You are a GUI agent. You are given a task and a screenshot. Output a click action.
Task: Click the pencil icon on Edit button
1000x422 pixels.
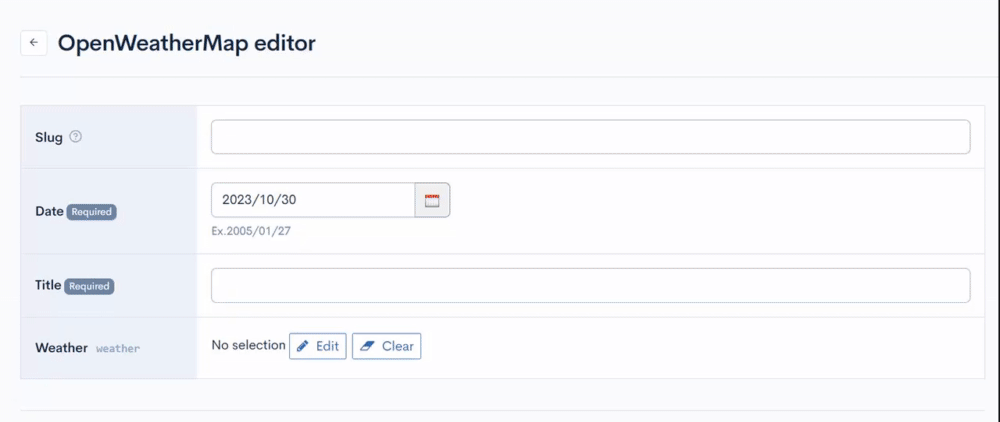coord(303,346)
